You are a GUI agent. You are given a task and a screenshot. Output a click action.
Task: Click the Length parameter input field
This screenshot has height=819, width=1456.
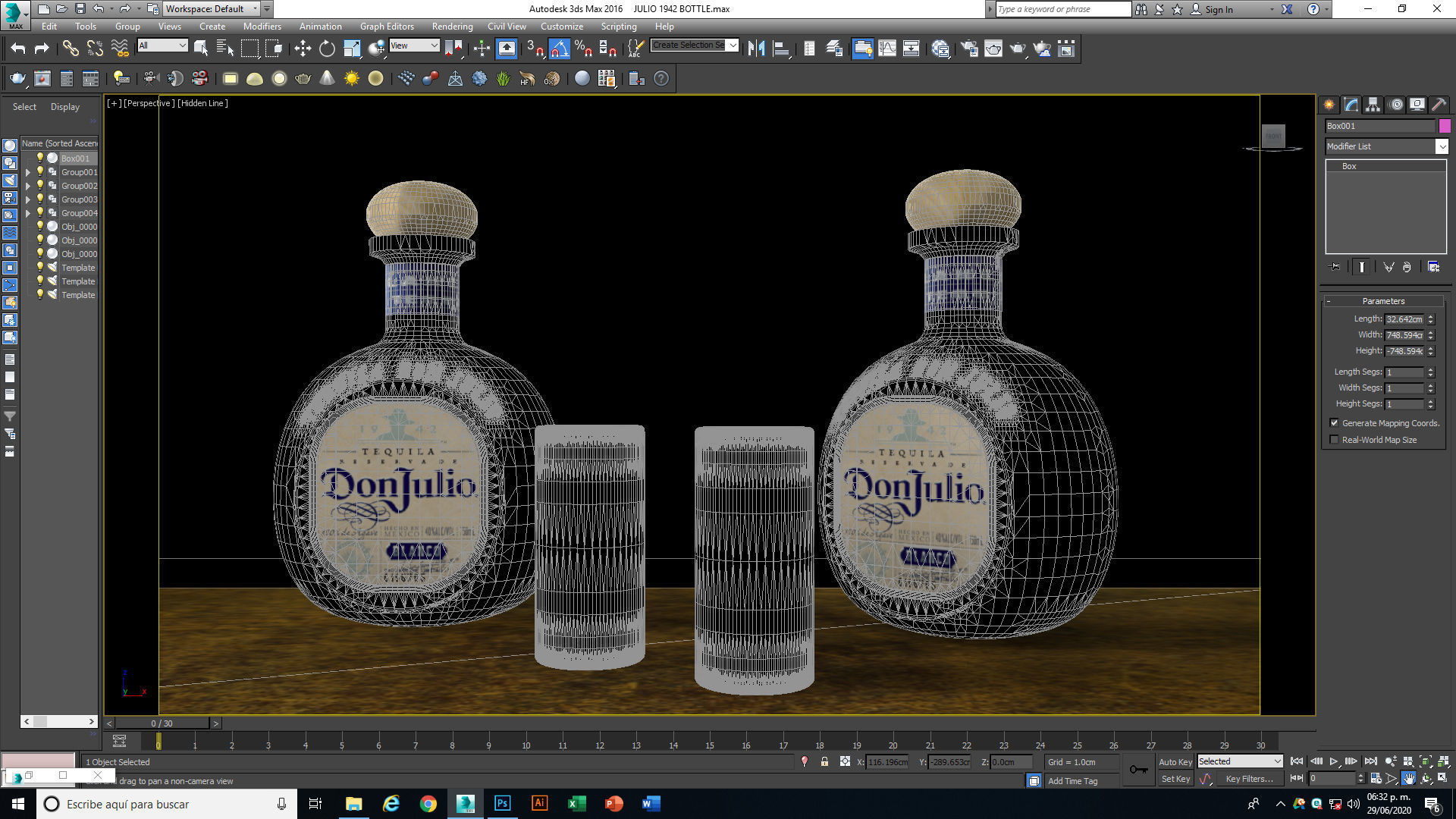click(1404, 319)
